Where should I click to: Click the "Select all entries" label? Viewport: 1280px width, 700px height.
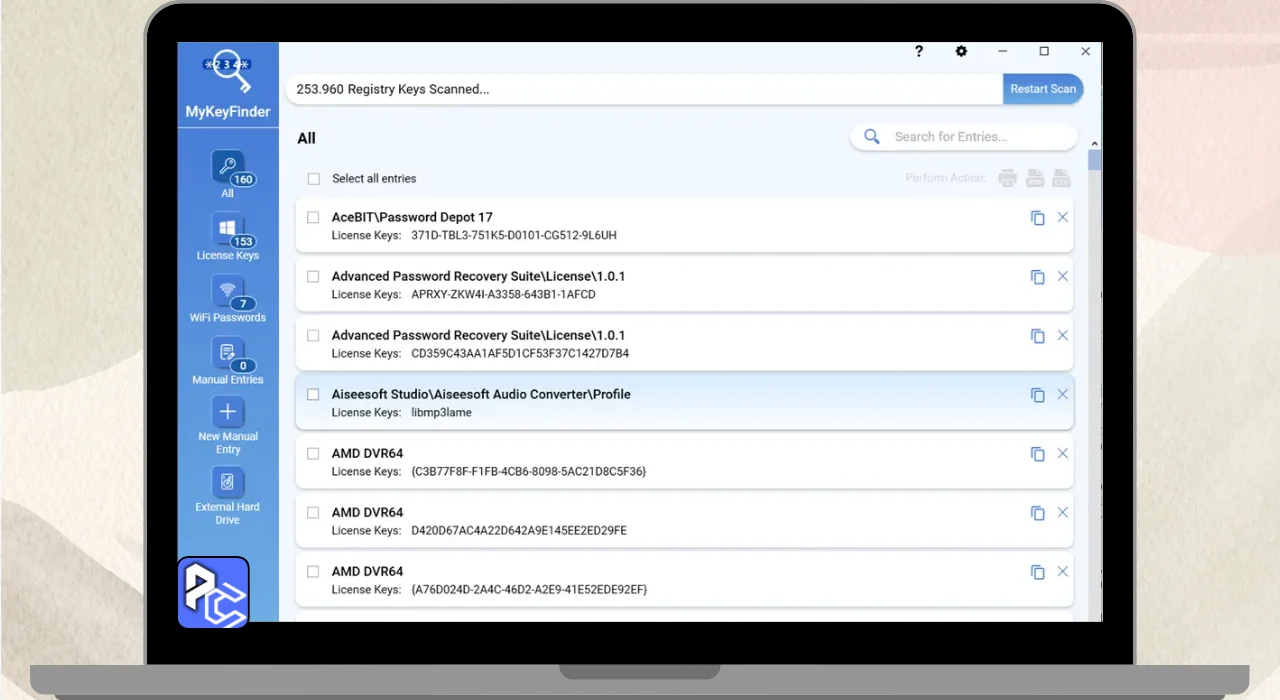pyautogui.click(x=374, y=179)
